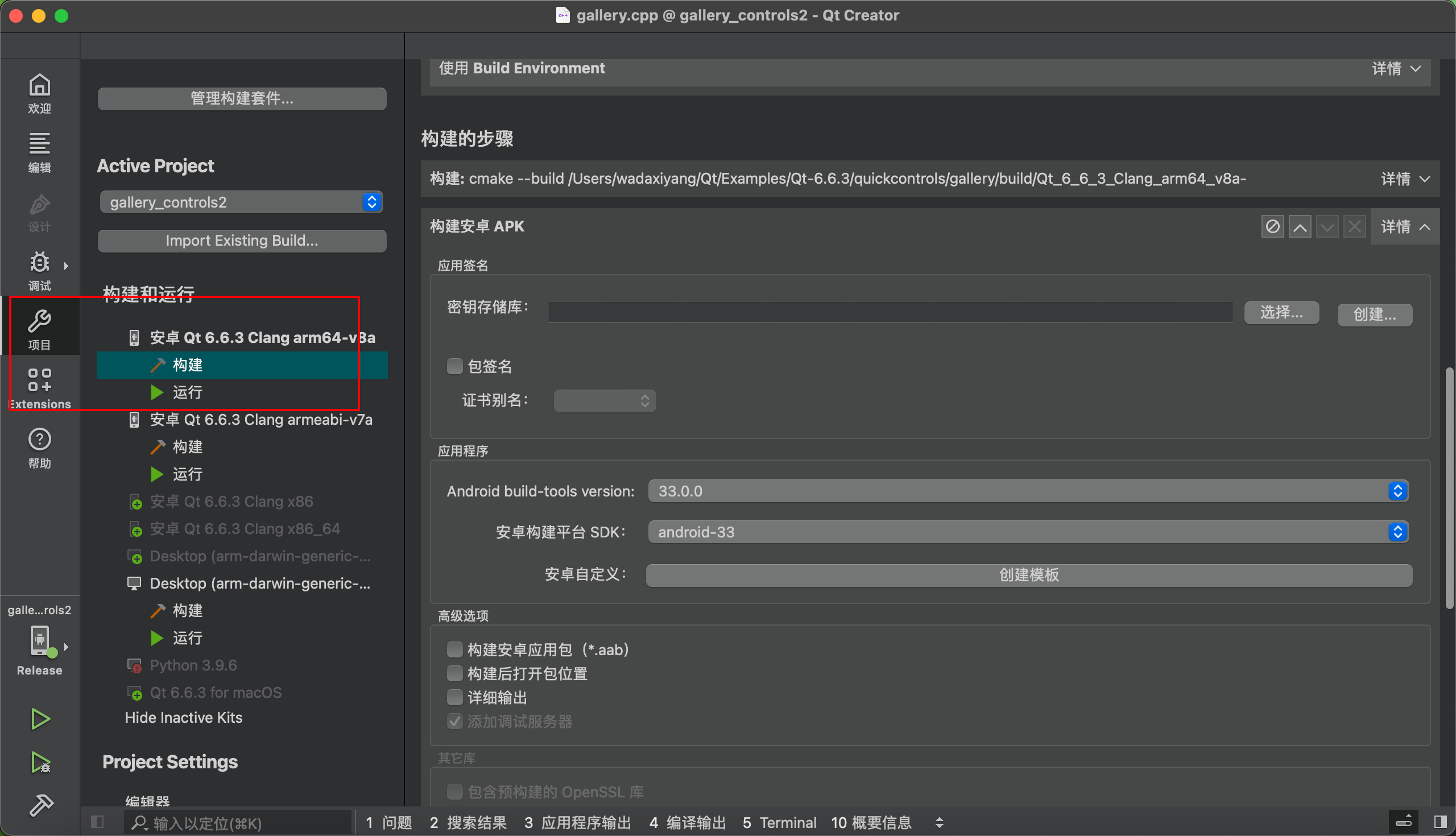Toggle the left sidebar in status bar

[97, 822]
